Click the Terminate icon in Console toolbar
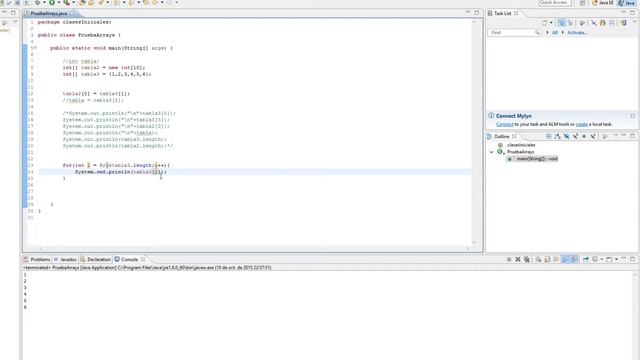Viewport: 640px width, 360px height. pos(509,260)
